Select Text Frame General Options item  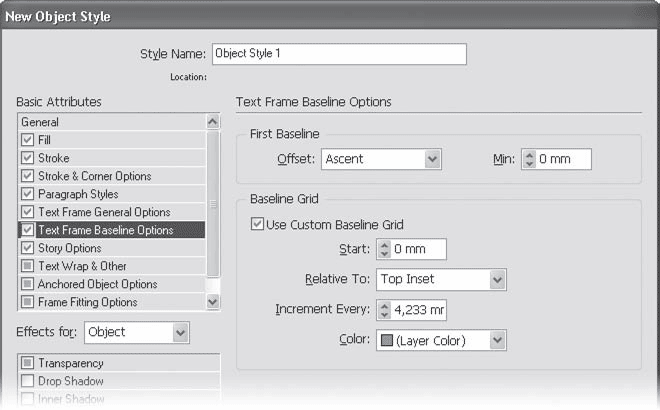(x=103, y=212)
